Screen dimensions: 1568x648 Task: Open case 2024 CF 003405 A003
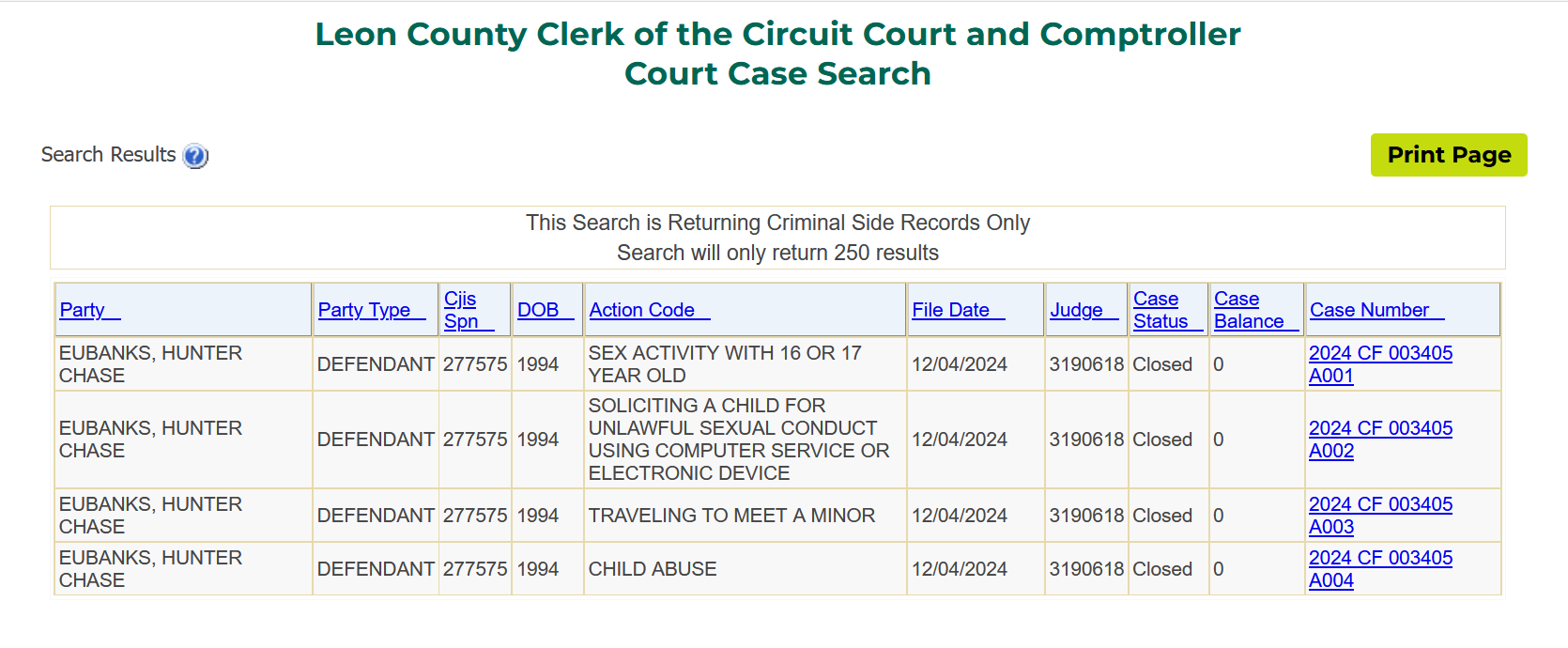point(1380,516)
